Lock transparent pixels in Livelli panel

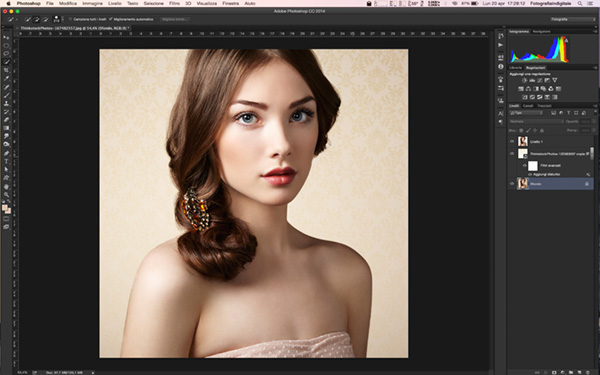(x=521, y=131)
